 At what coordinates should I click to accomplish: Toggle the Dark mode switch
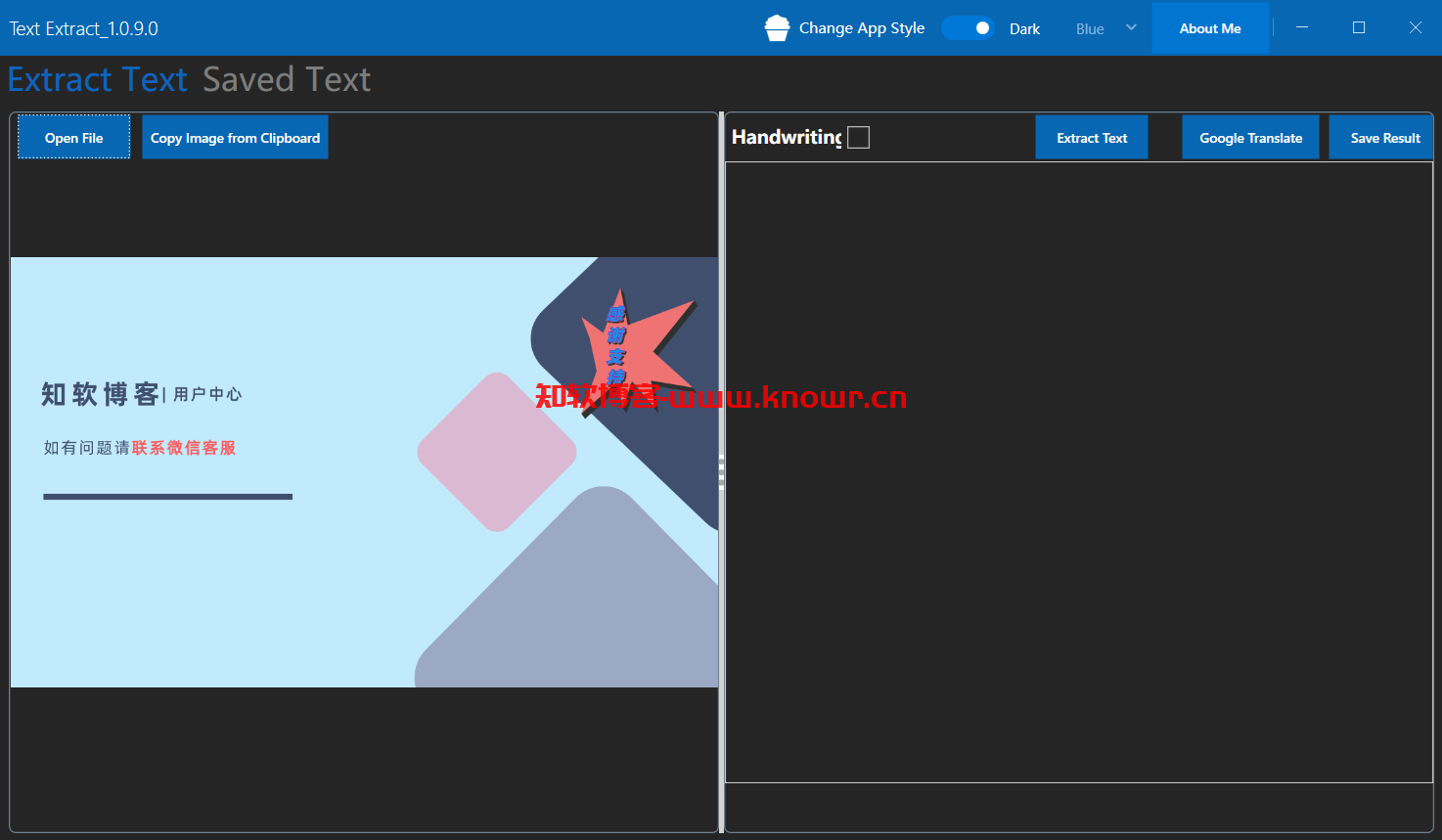click(x=968, y=28)
